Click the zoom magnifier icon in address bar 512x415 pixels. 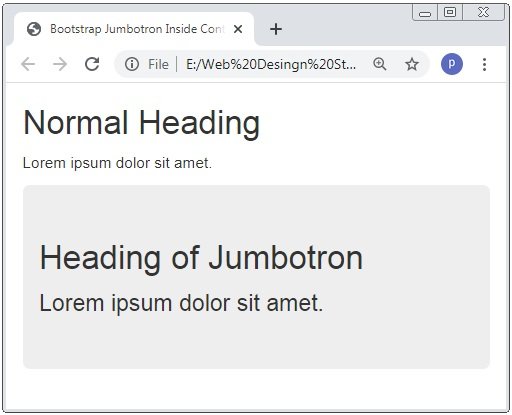pos(380,64)
